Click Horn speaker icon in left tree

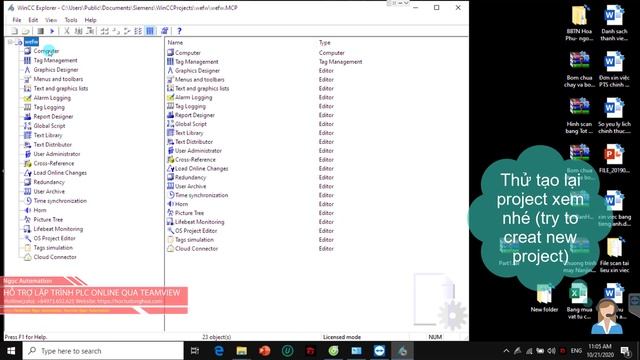point(27,210)
